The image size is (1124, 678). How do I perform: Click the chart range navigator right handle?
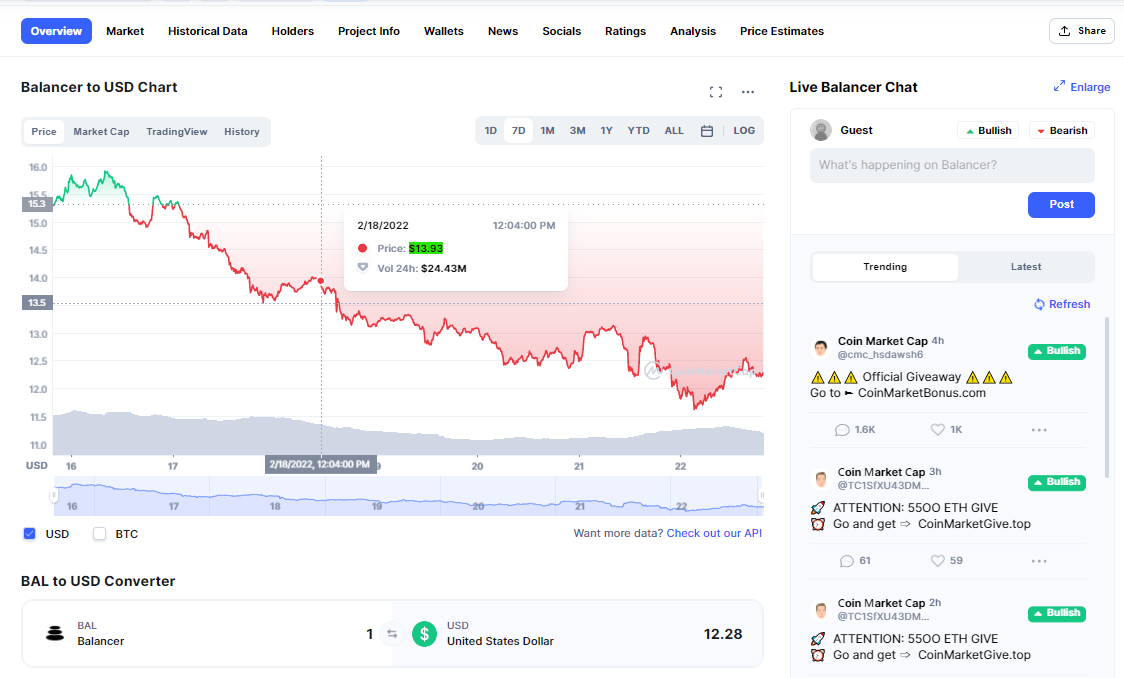click(761, 495)
